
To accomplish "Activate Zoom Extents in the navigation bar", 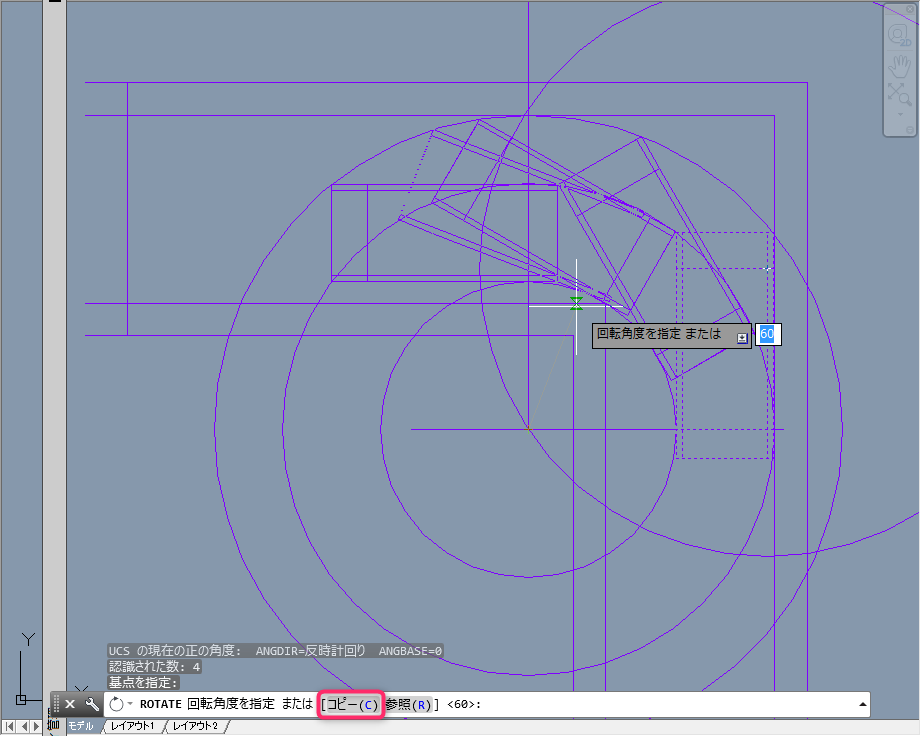I will point(897,92).
